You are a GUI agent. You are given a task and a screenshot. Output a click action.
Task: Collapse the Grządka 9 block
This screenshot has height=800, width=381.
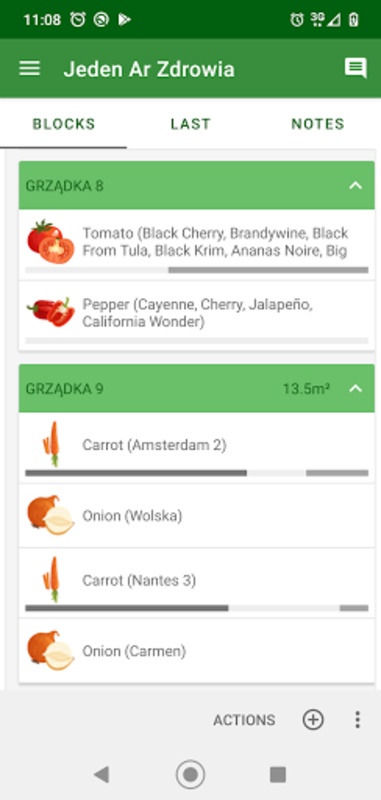coord(355,388)
